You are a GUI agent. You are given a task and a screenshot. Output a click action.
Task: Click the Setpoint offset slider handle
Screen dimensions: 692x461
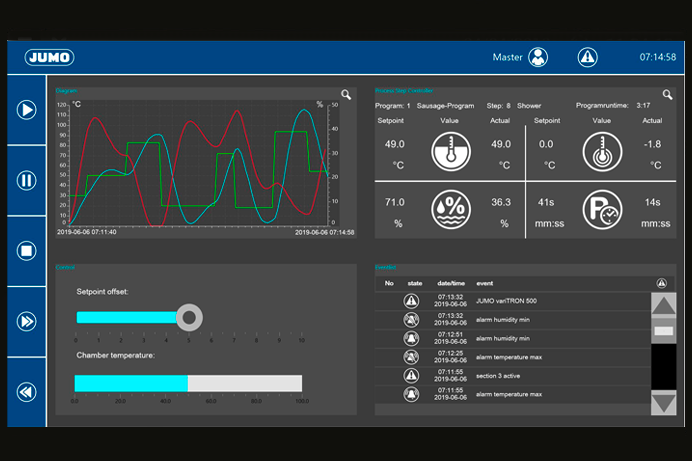point(188,318)
